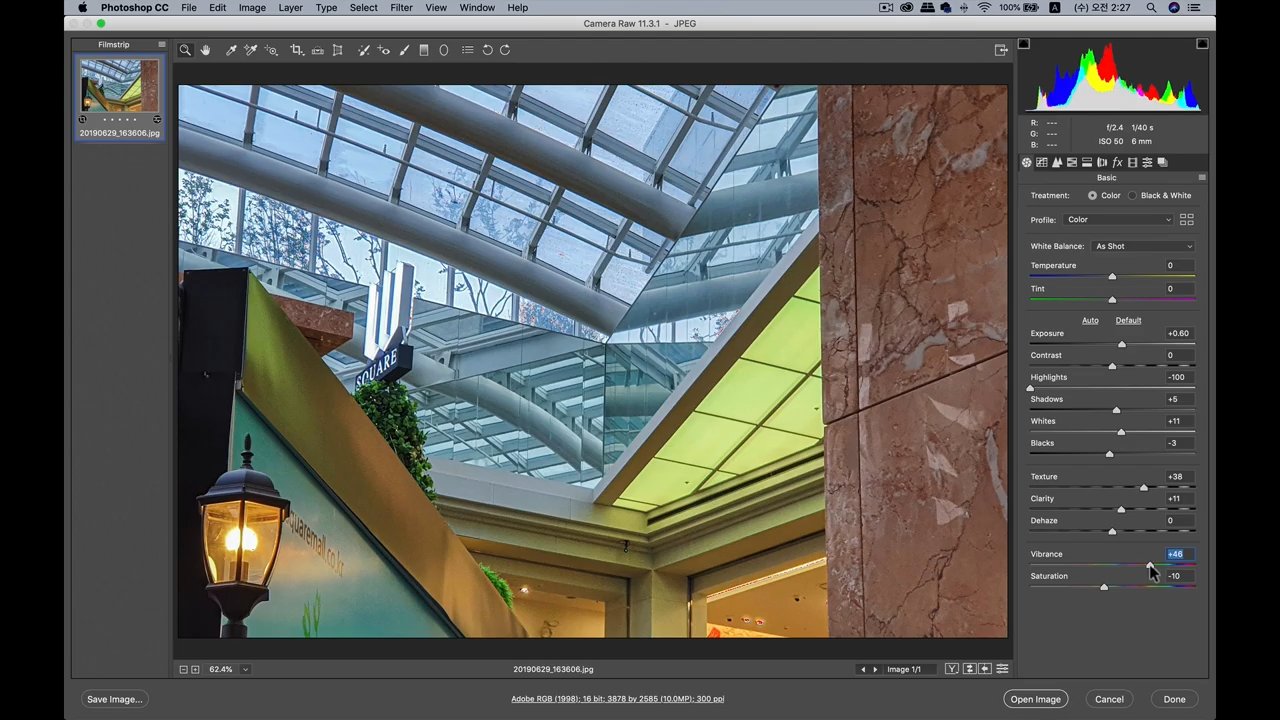
Task: Rotate image 90 degrees clockwise
Action: point(505,50)
